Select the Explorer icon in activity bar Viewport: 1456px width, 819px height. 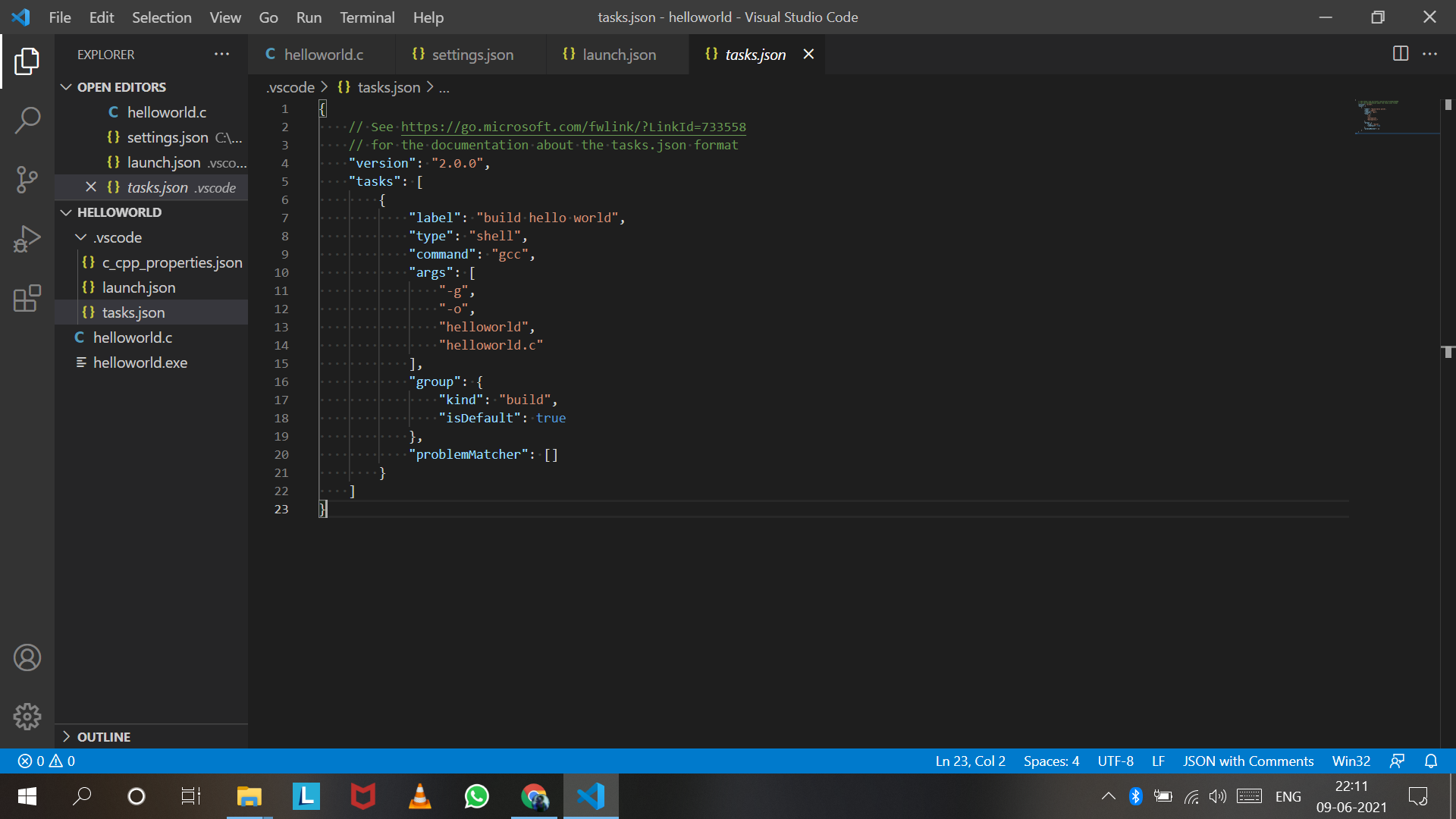[x=27, y=61]
